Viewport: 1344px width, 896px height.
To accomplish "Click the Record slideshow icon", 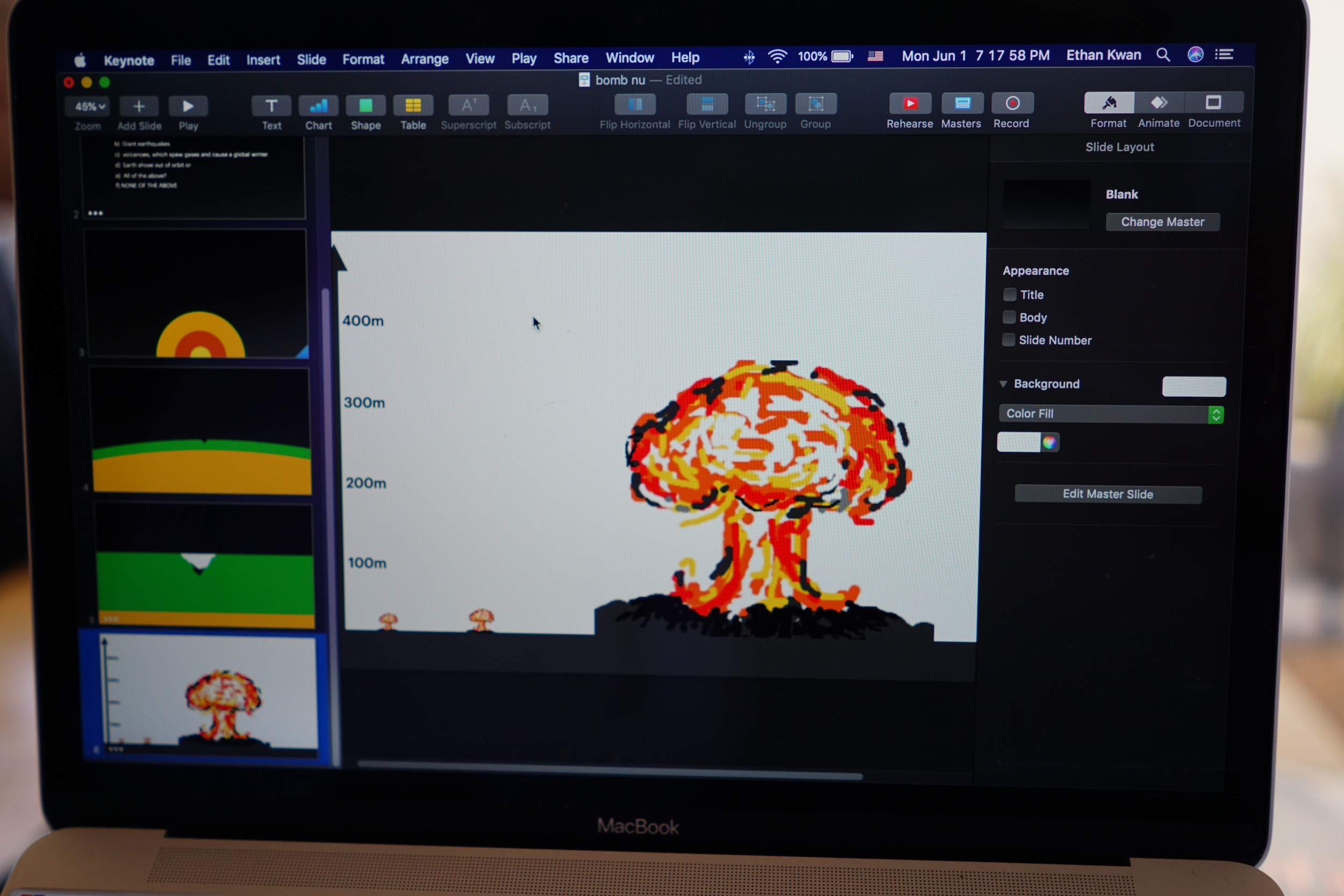I will pyautogui.click(x=1012, y=103).
